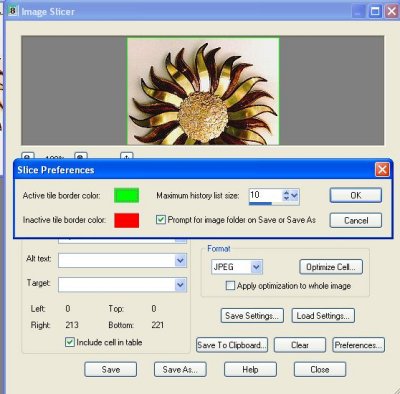Click the Save To Clipboard button

point(232,345)
